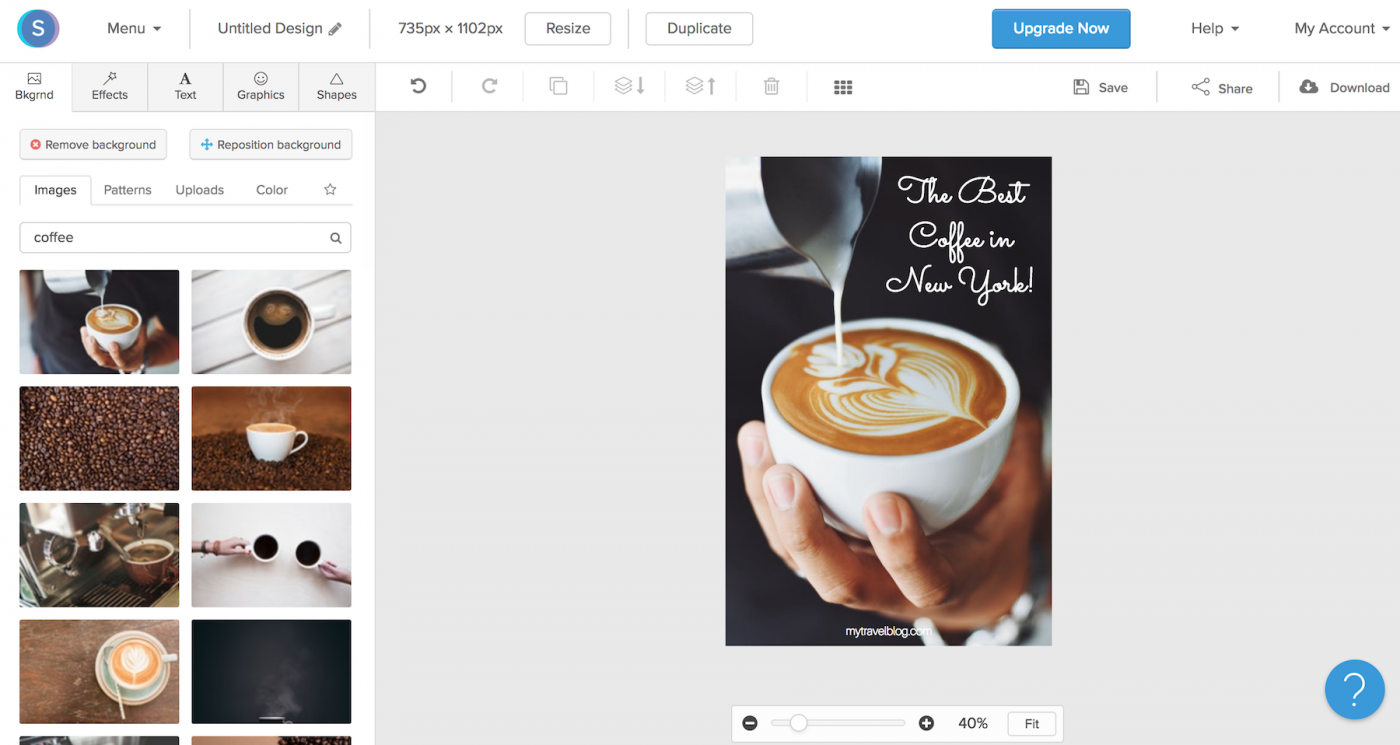1400x745 pixels.
Task: Click the Upgrade Now button
Action: click(1061, 28)
